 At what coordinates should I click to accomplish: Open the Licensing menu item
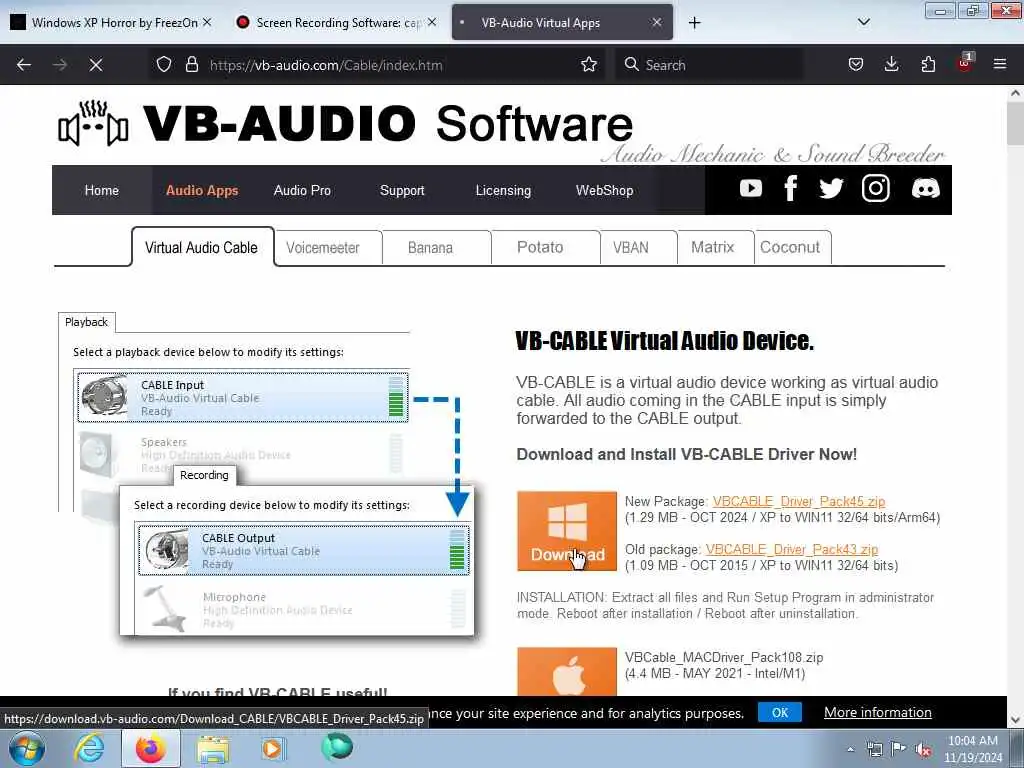click(x=503, y=190)
